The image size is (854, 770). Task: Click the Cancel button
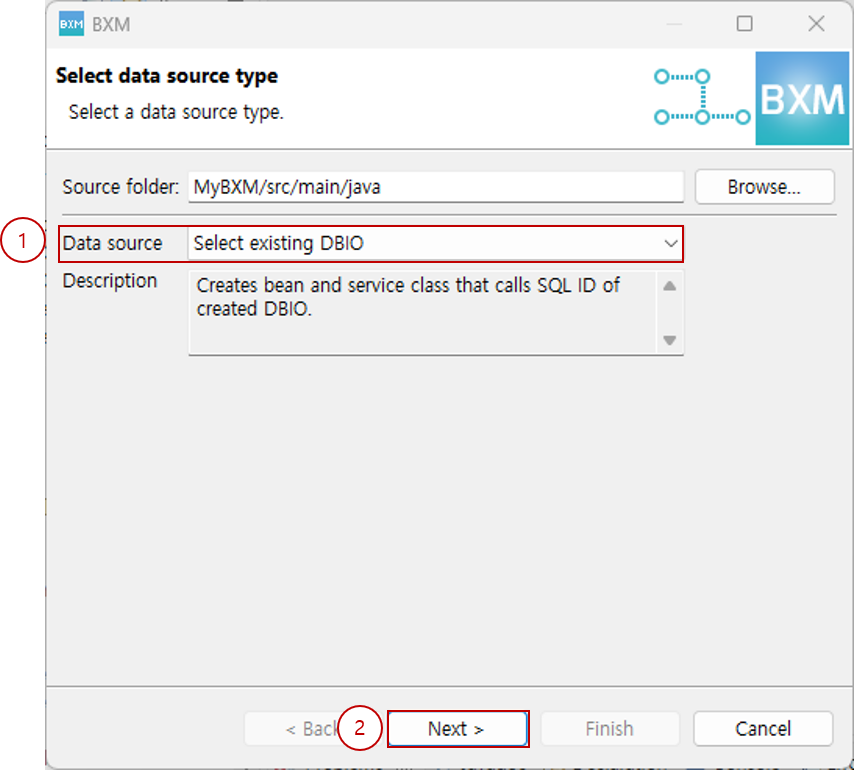[x=763, y=729]
